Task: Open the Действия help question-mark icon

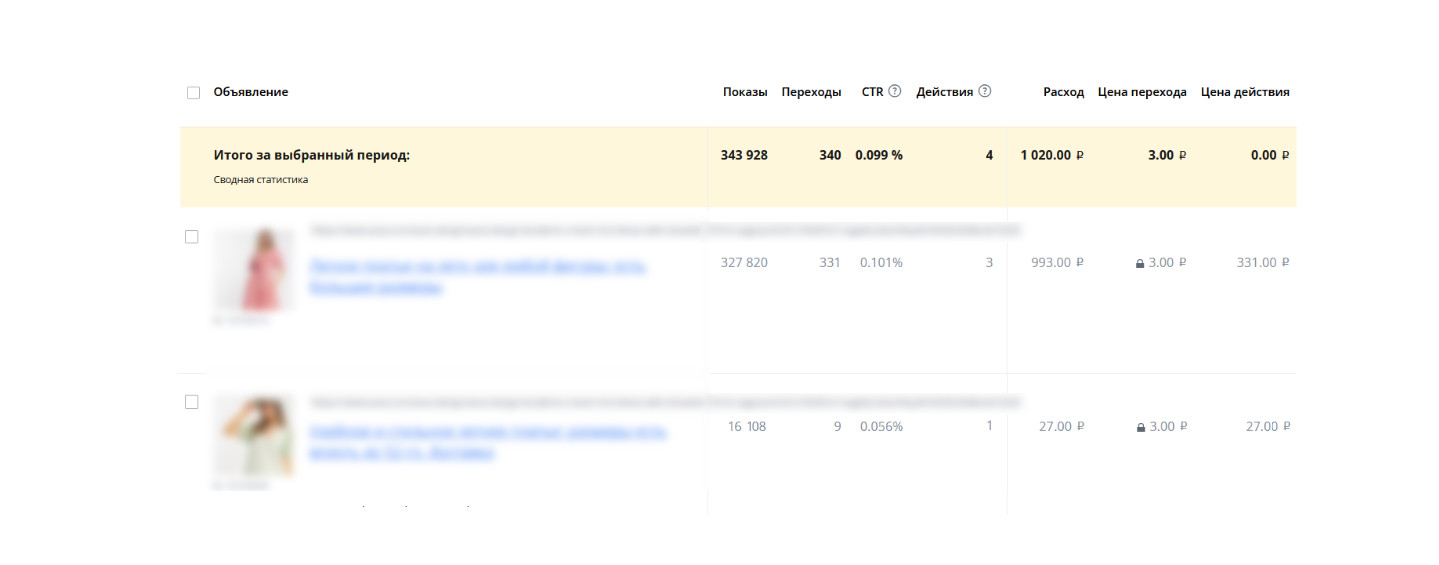Action: 985,91
